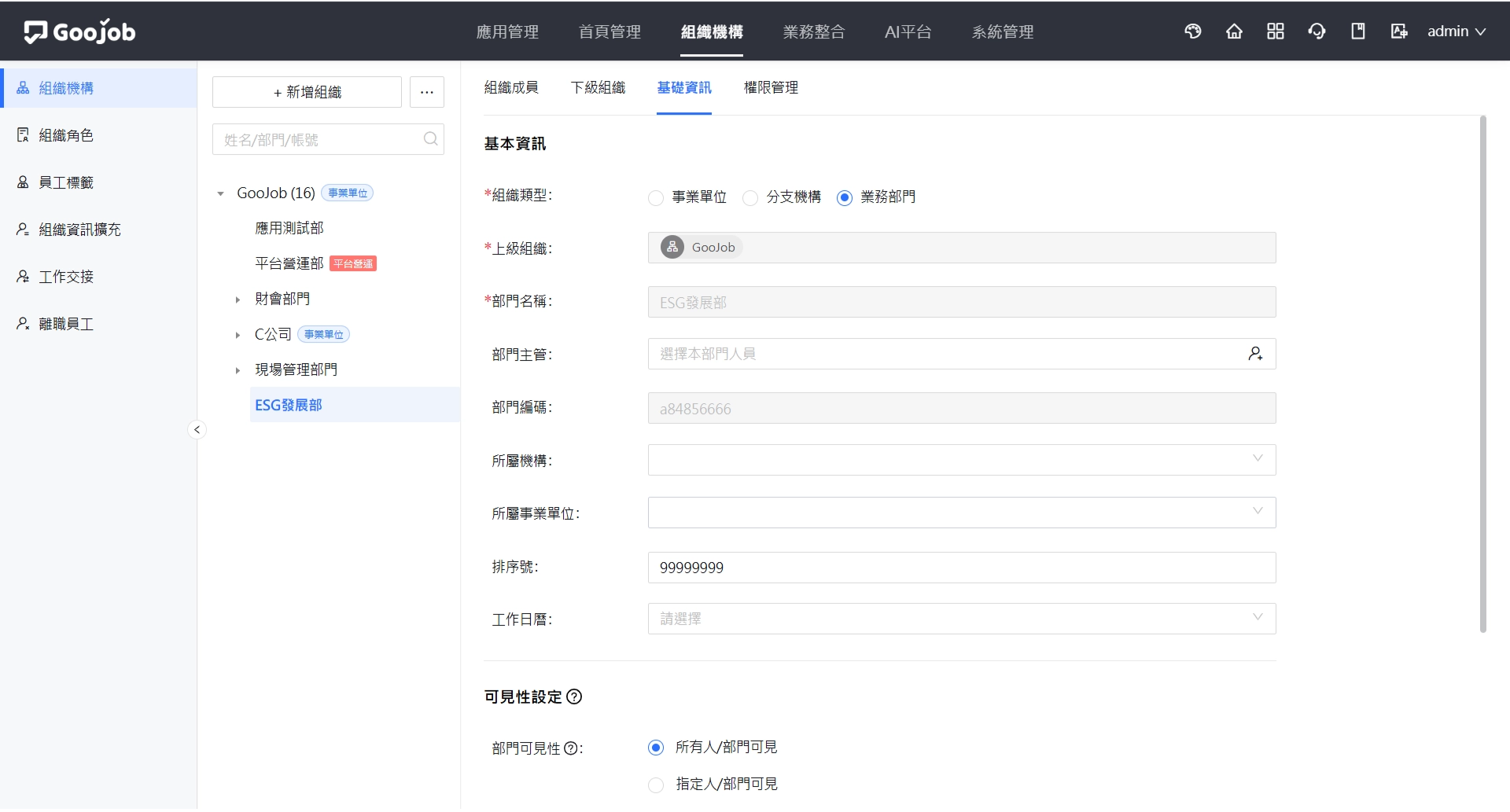Click the 離職員工 sidebar icon
This screenshot has height=812, width=1510.
point(23,324)
